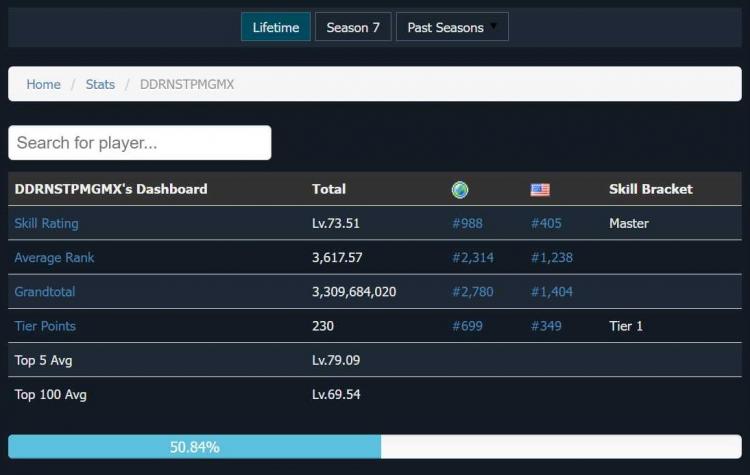Click world rank #2,780 for Grandtotal

pyautogui.click(x=472, y=292)
